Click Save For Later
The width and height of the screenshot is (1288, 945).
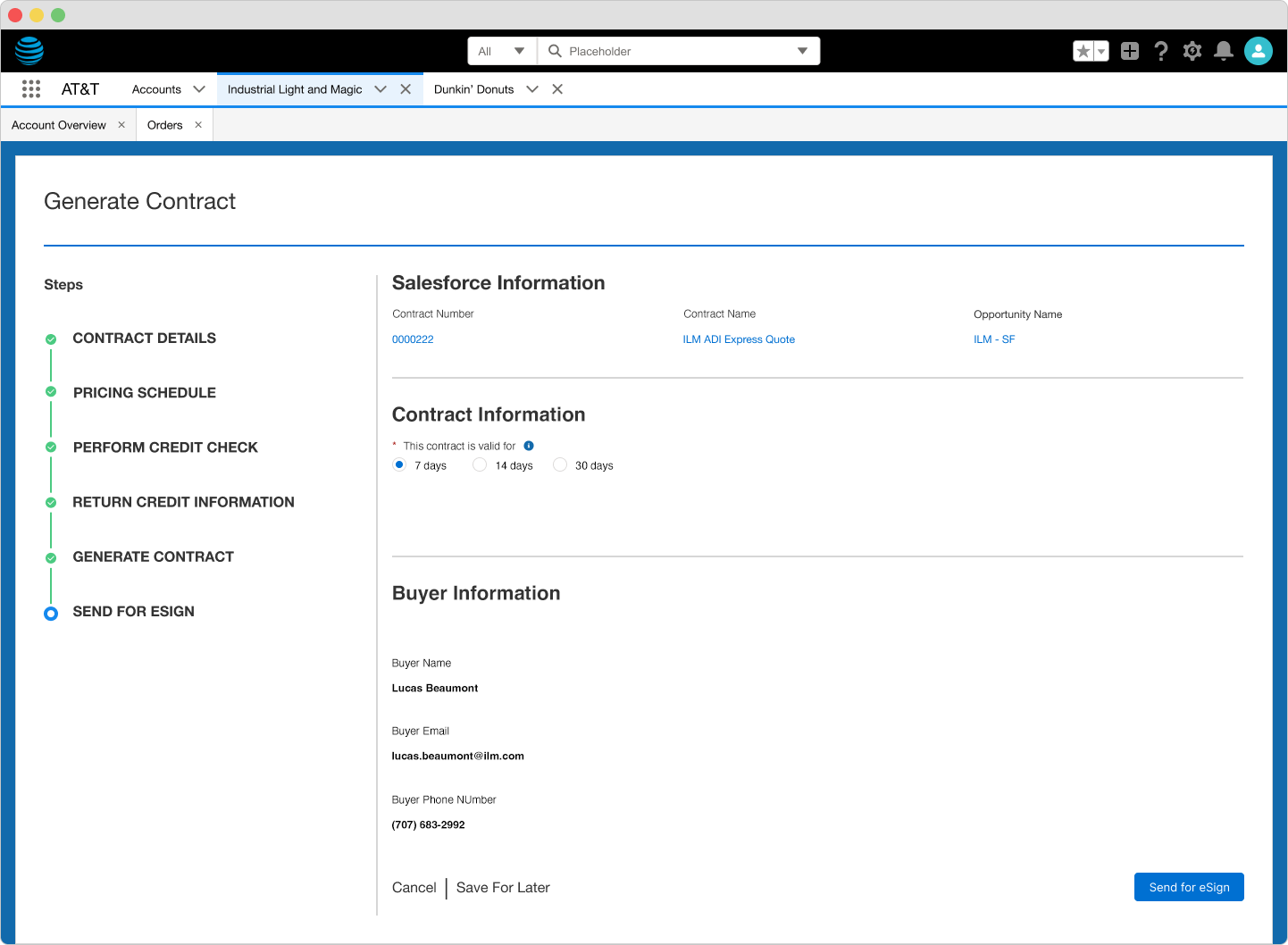click(x=503, y=887)
